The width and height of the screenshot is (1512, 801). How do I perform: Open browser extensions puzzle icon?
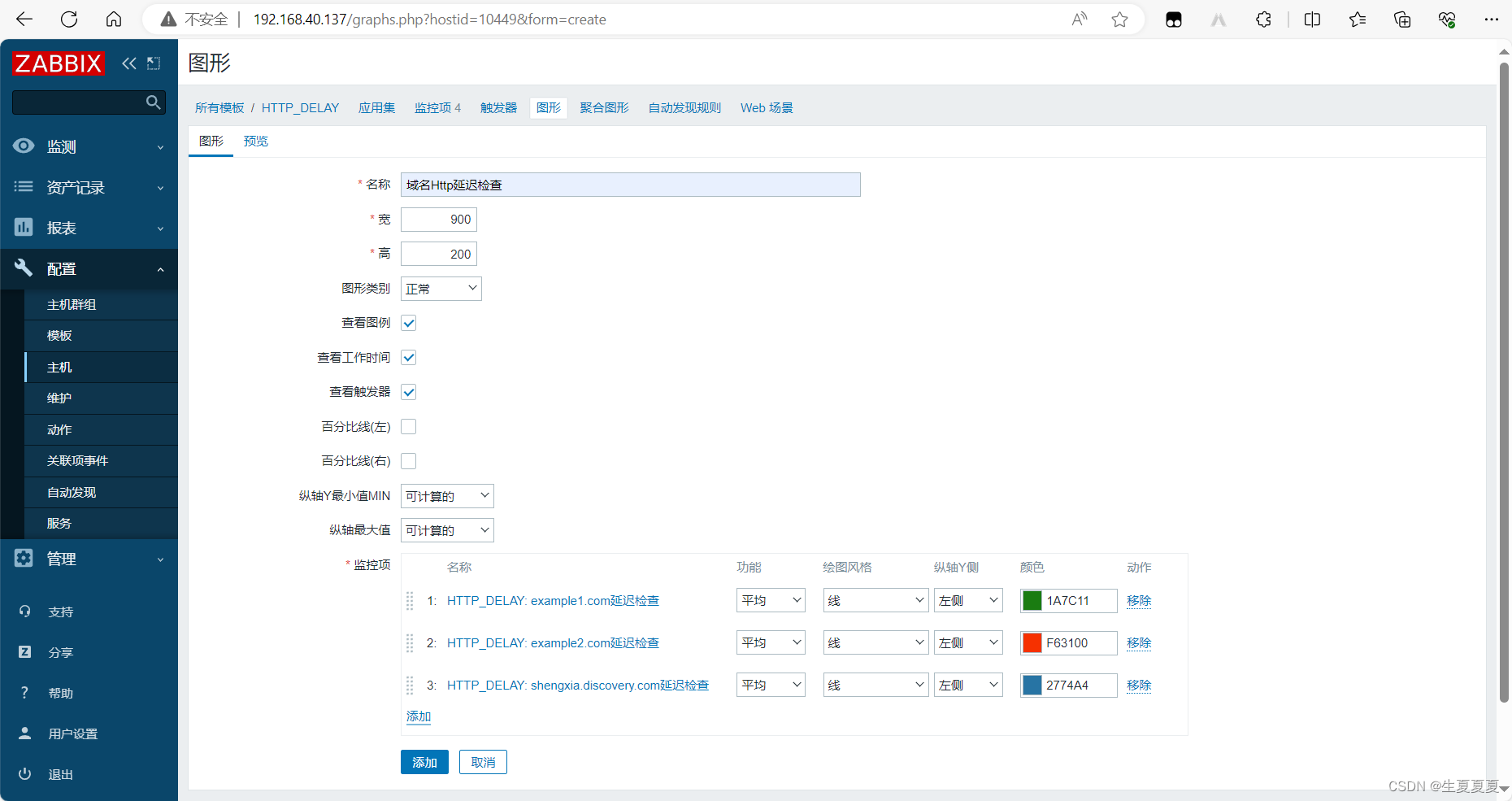1263,20
